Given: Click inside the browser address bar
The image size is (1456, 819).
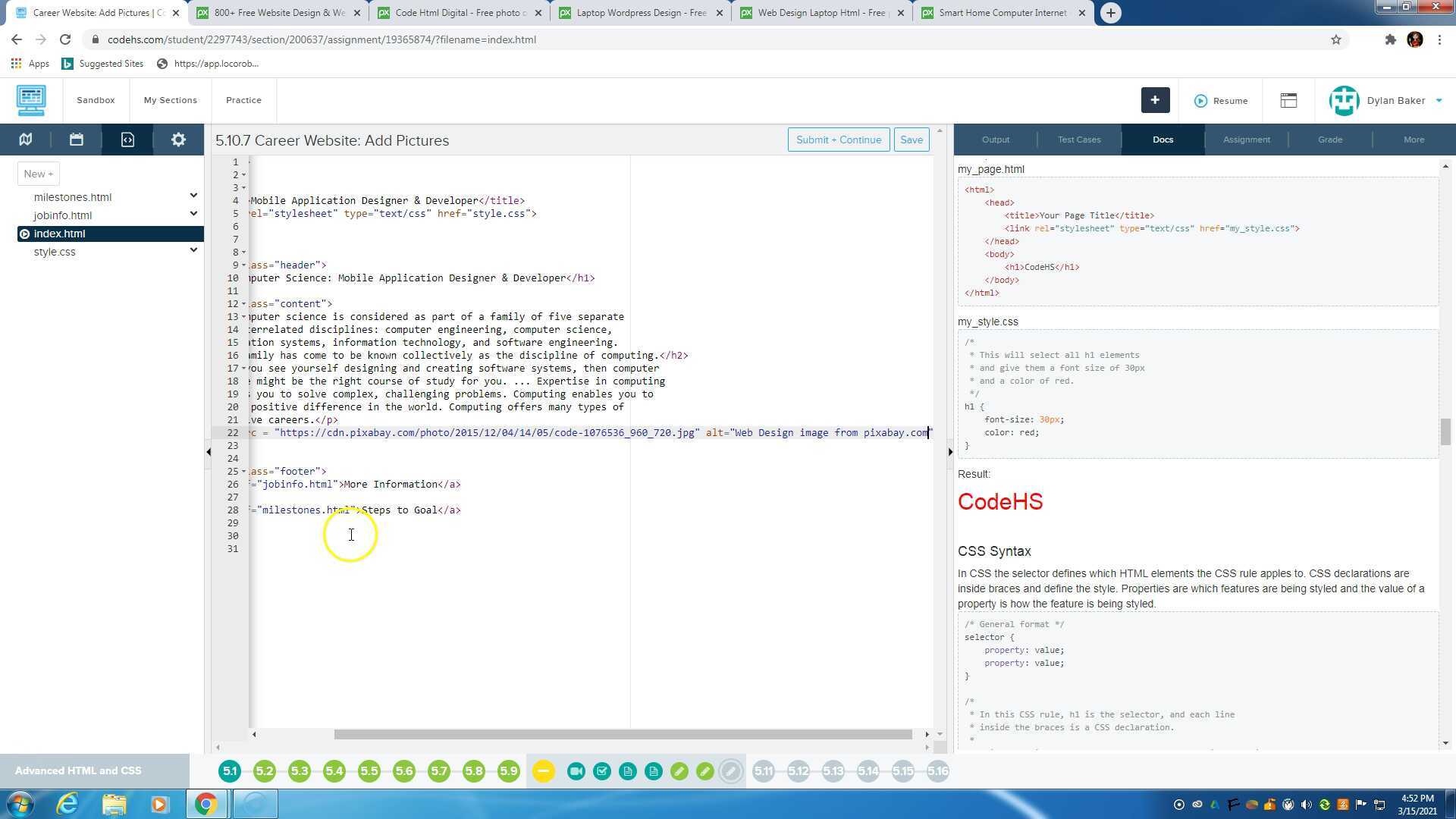Looking at the screenshot, I should (x=455, y=39).
